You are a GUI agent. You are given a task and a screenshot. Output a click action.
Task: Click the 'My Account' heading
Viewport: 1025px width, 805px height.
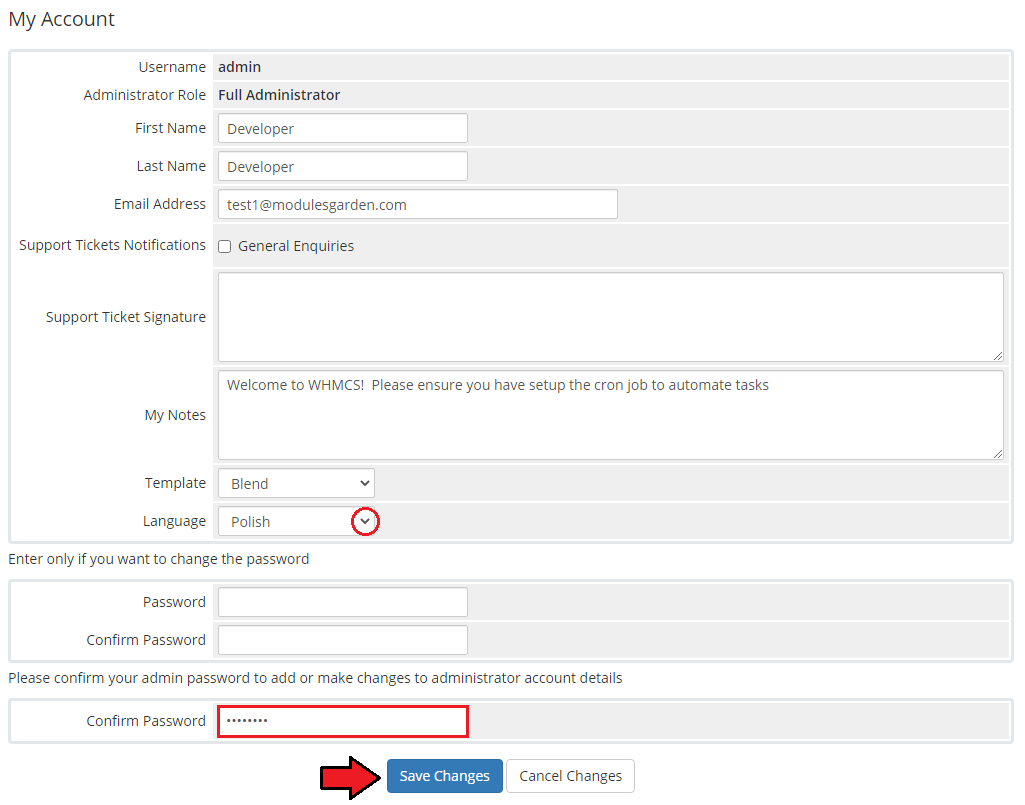coord(61,19)
